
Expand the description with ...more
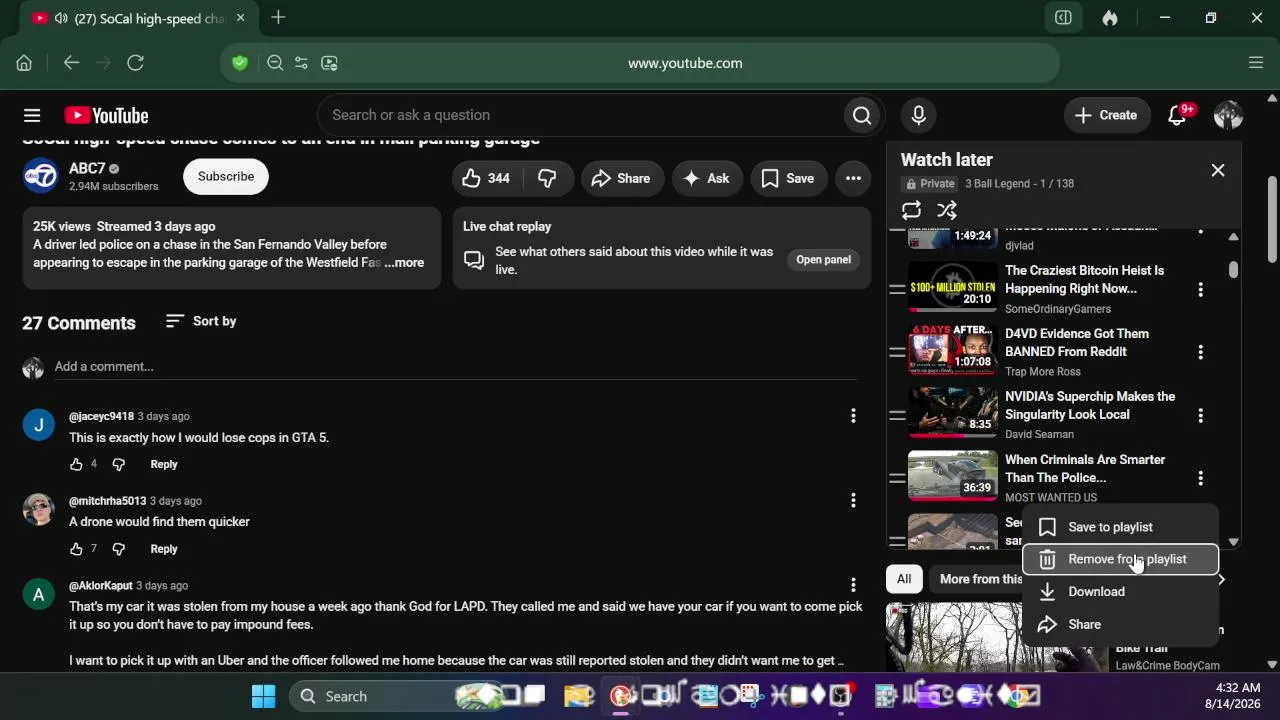[x=404, y=262]
